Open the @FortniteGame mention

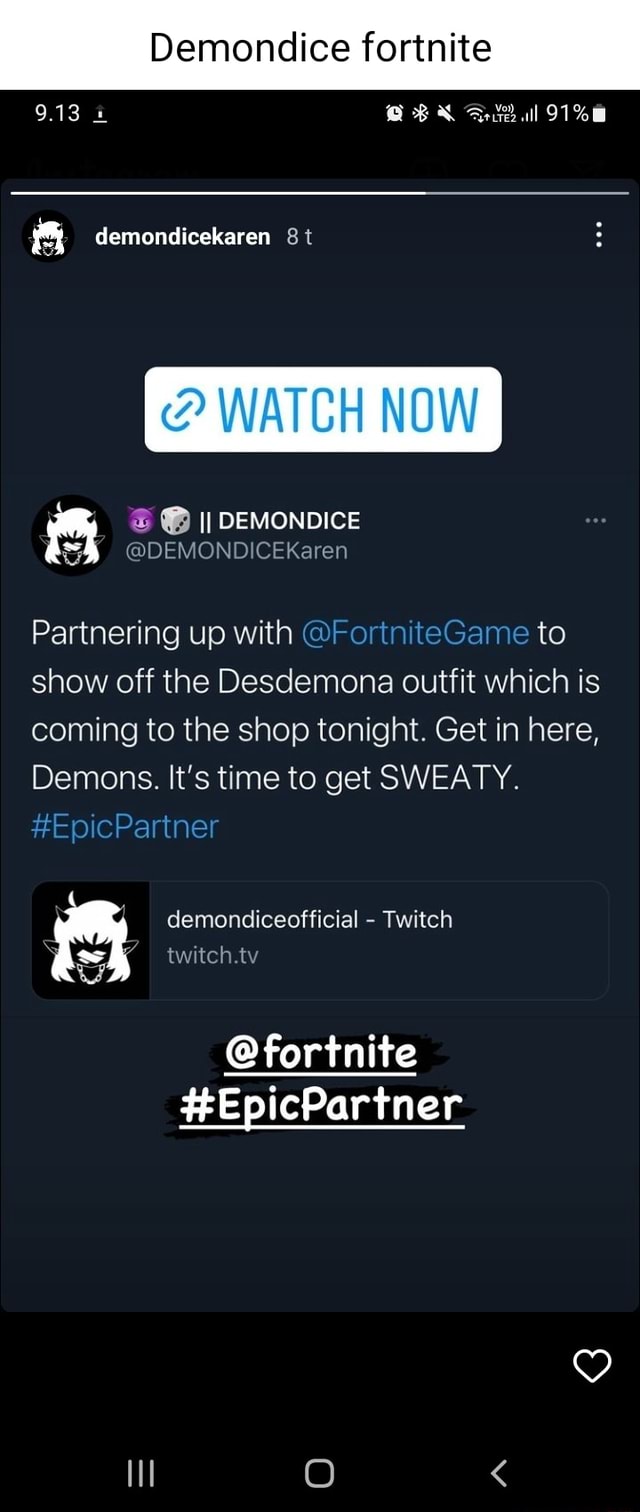(414, 633)
